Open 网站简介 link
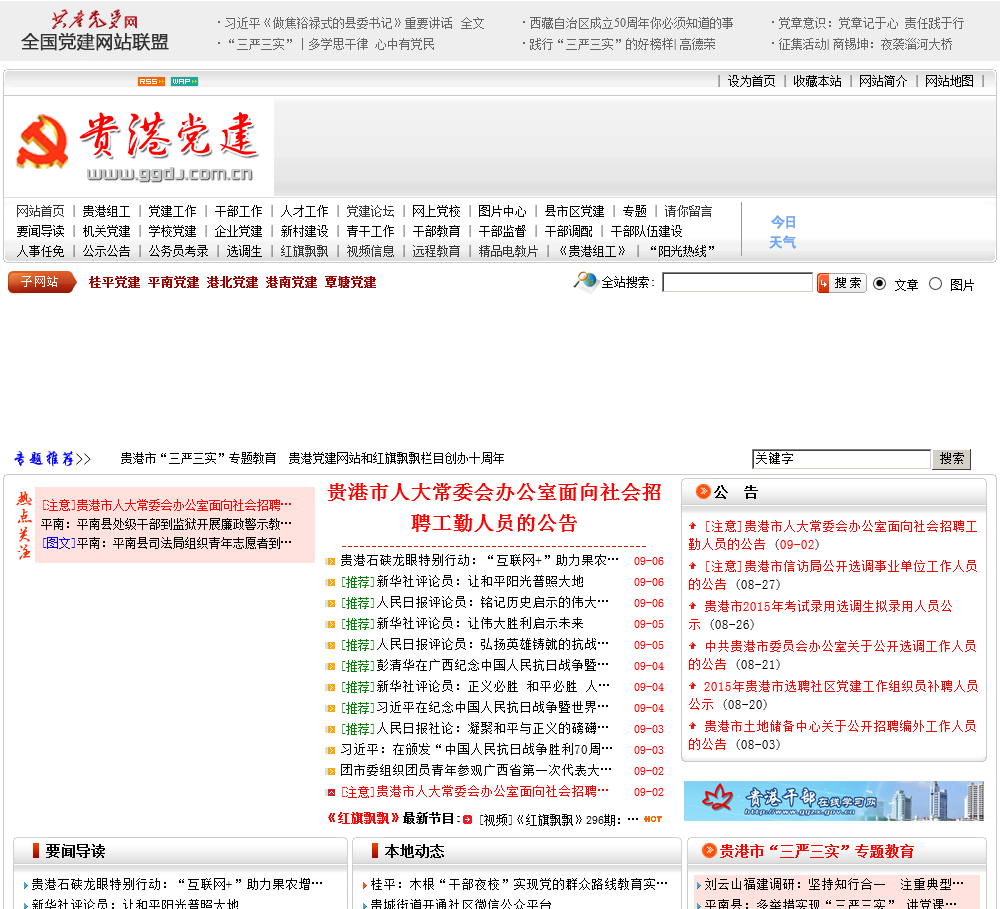 883,81
